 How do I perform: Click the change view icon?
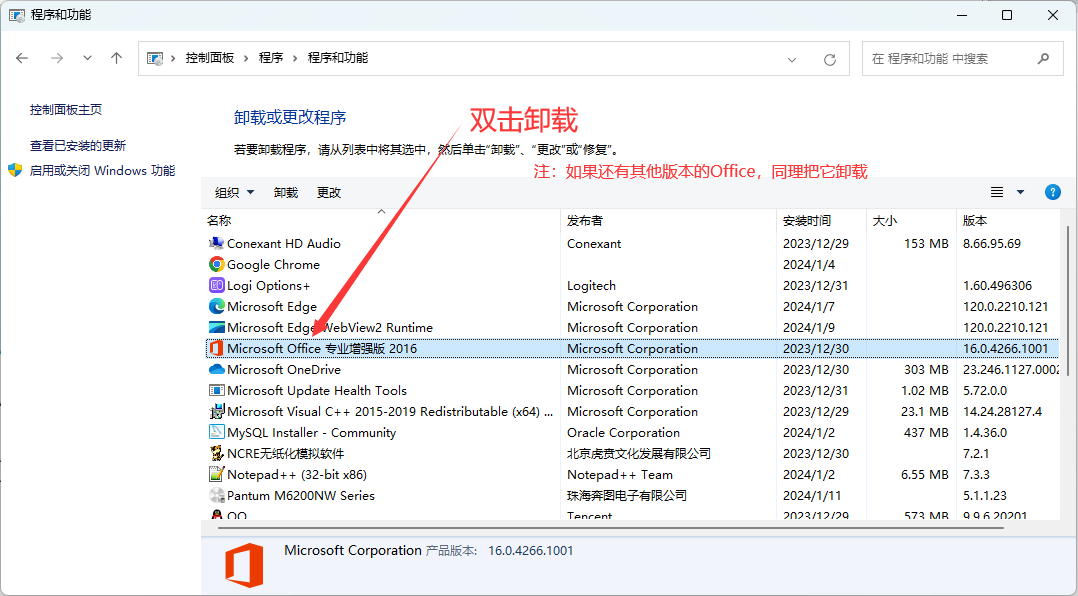click(997, 192)
